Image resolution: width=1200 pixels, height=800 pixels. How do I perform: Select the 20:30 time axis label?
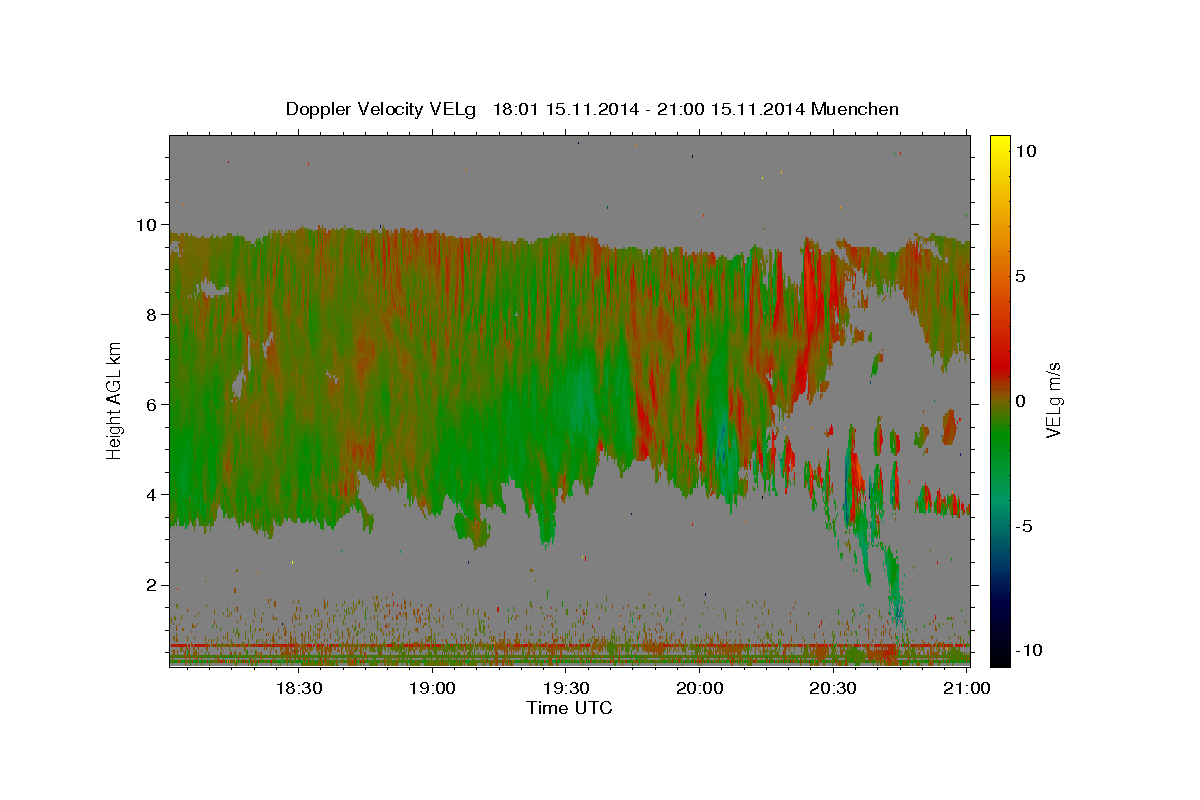[833, 688]
